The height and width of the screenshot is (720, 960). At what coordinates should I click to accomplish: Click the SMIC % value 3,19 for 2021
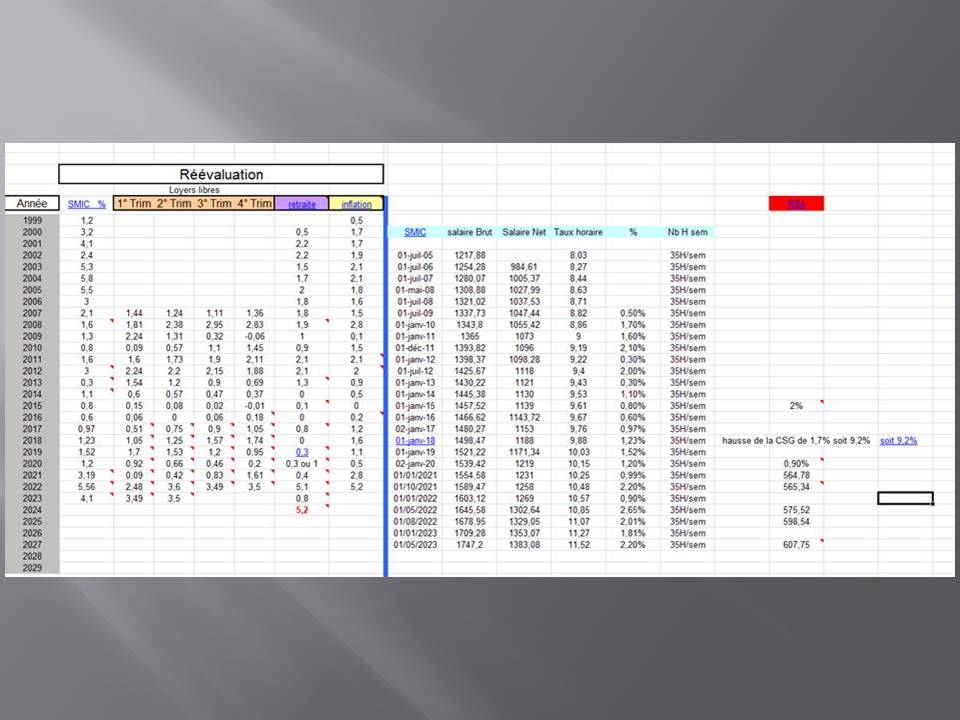(x=86, y=475)
